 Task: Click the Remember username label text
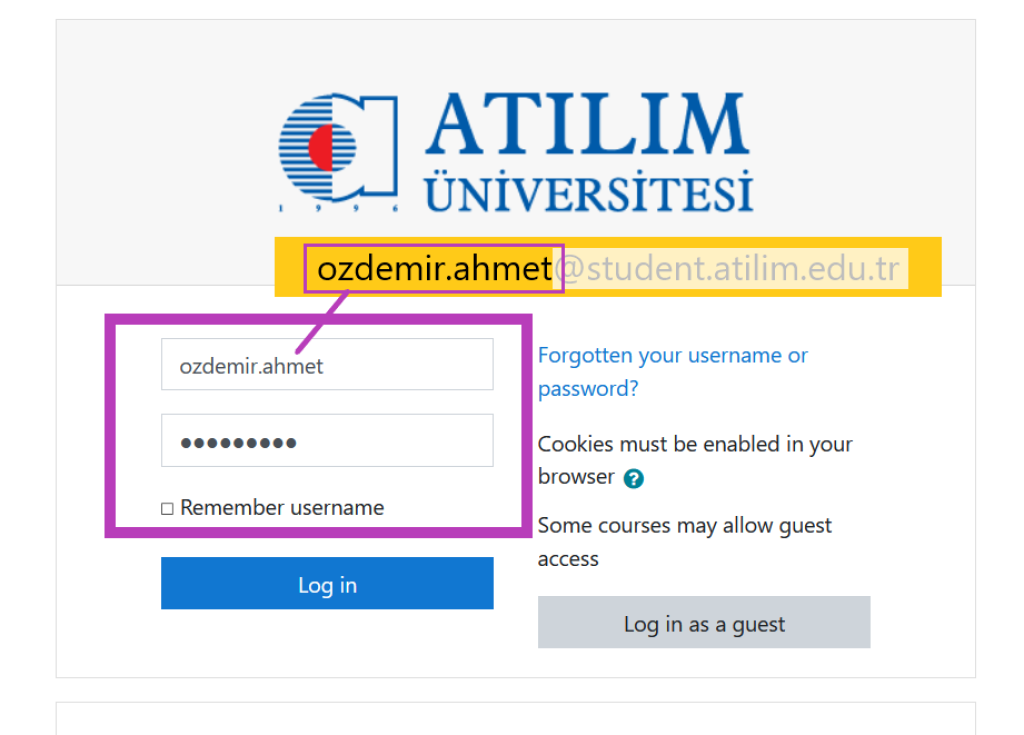282,508
